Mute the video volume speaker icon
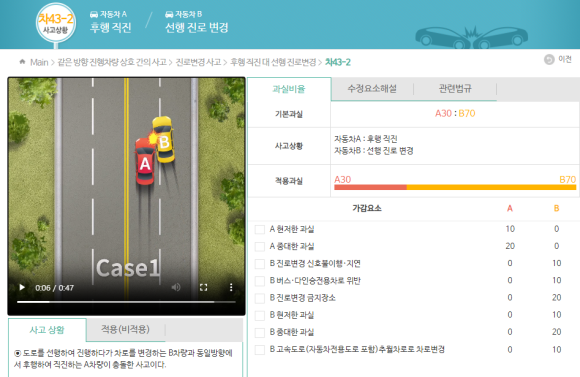This screenshot has height=377, width=580. 176,287
